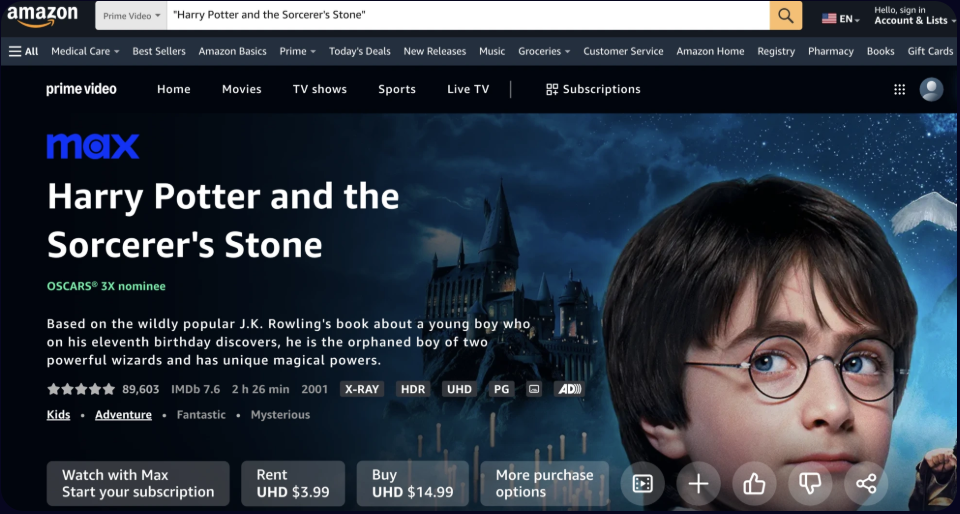Open the profile avatar menu
This screenshot has width=960, height=514.
tap(931, 89)
